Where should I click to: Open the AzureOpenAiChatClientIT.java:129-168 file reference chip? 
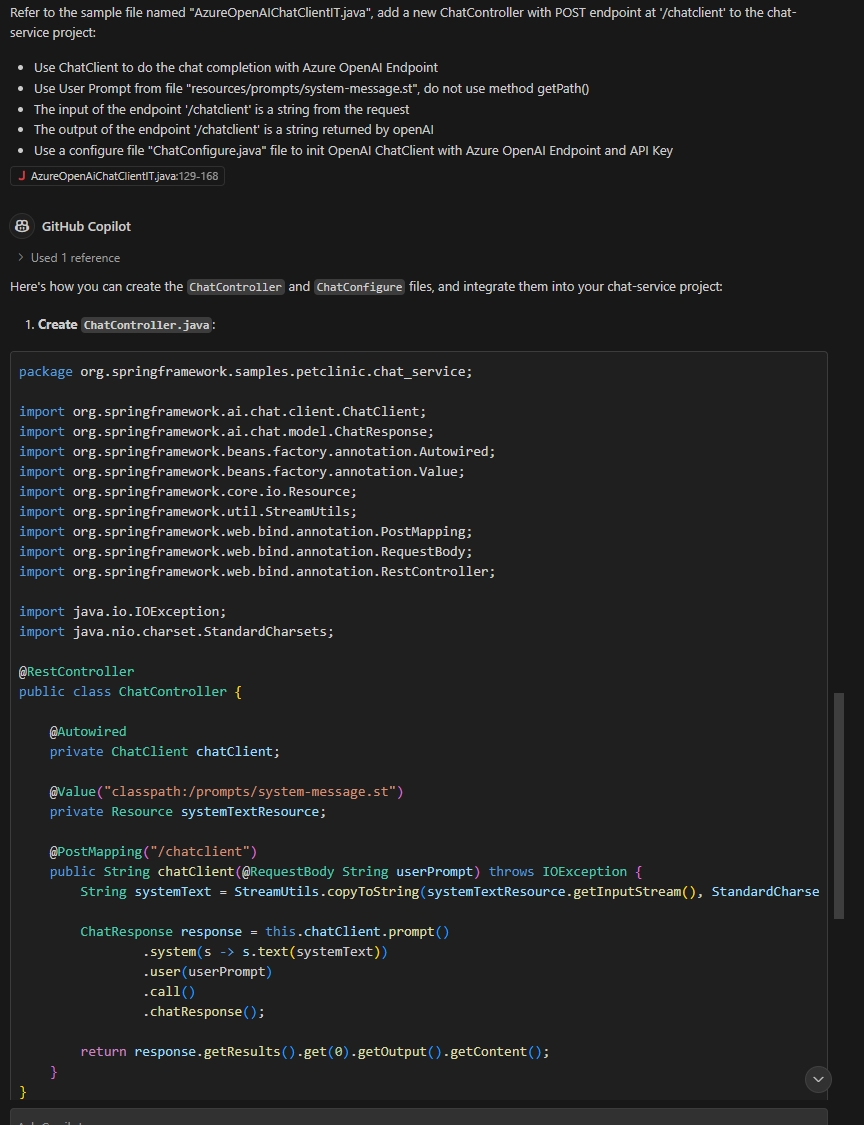coord(117,176)
